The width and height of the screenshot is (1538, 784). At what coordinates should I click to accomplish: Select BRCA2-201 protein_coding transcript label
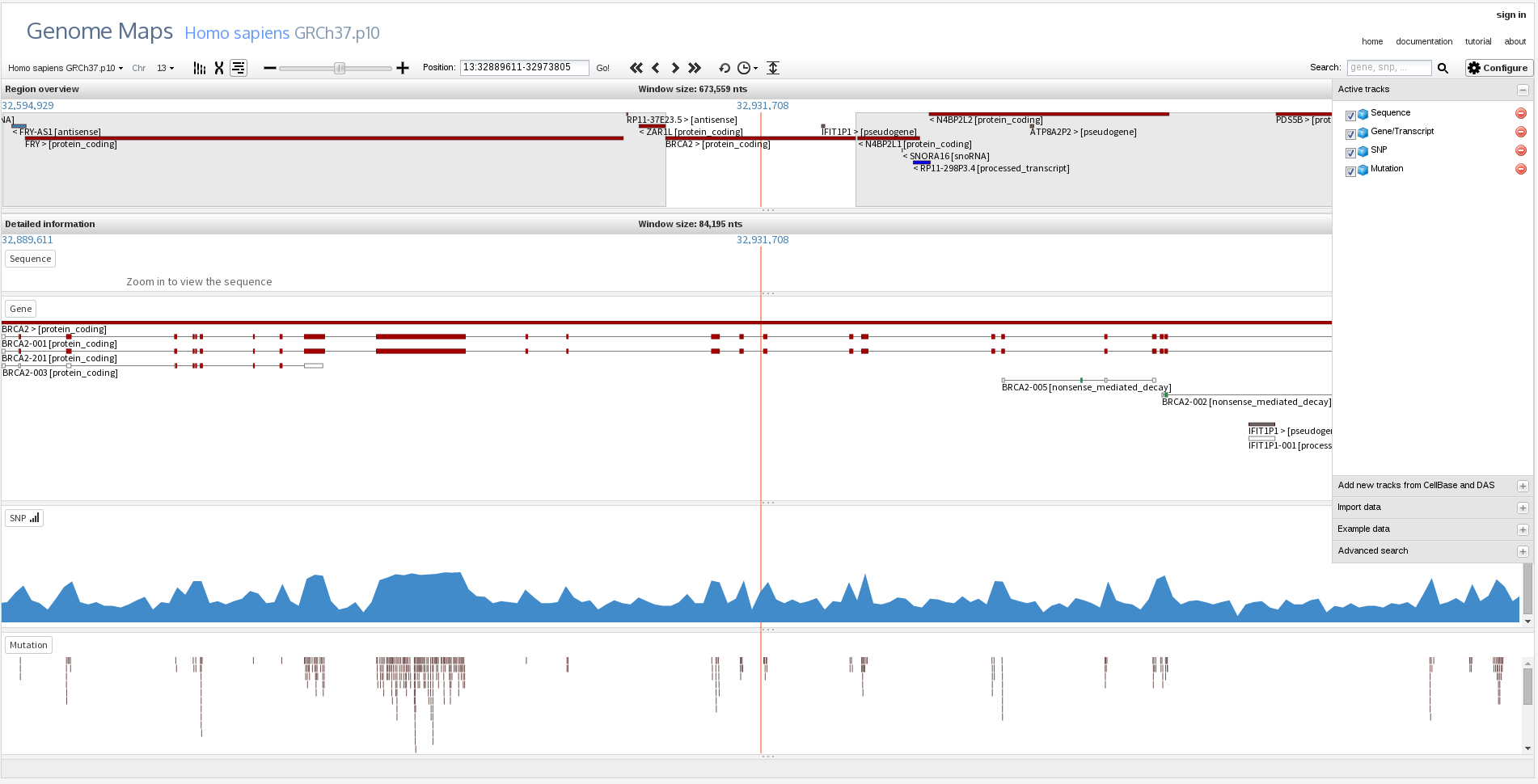pos(59,359)
